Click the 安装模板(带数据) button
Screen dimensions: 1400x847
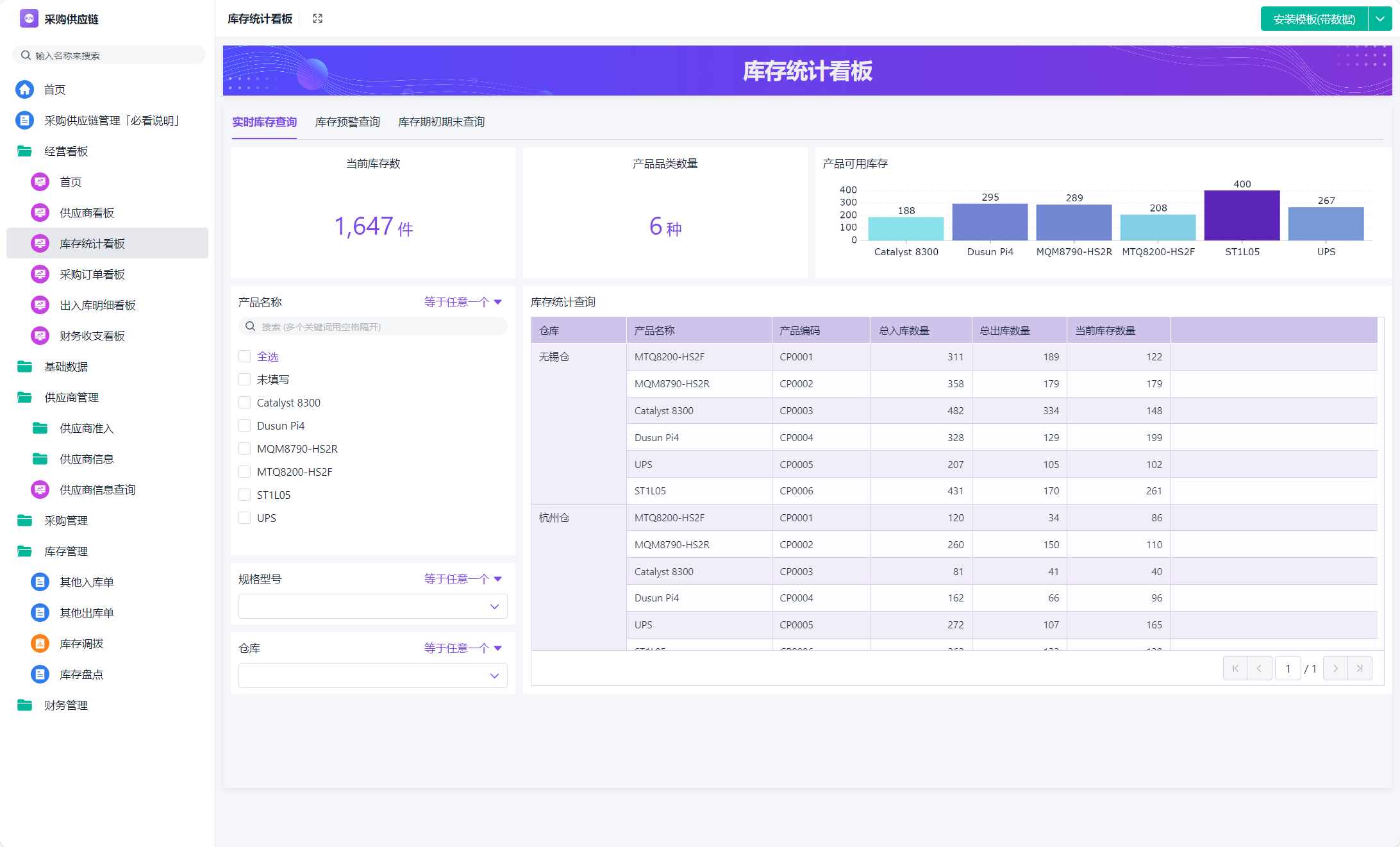pos(1313,19)
